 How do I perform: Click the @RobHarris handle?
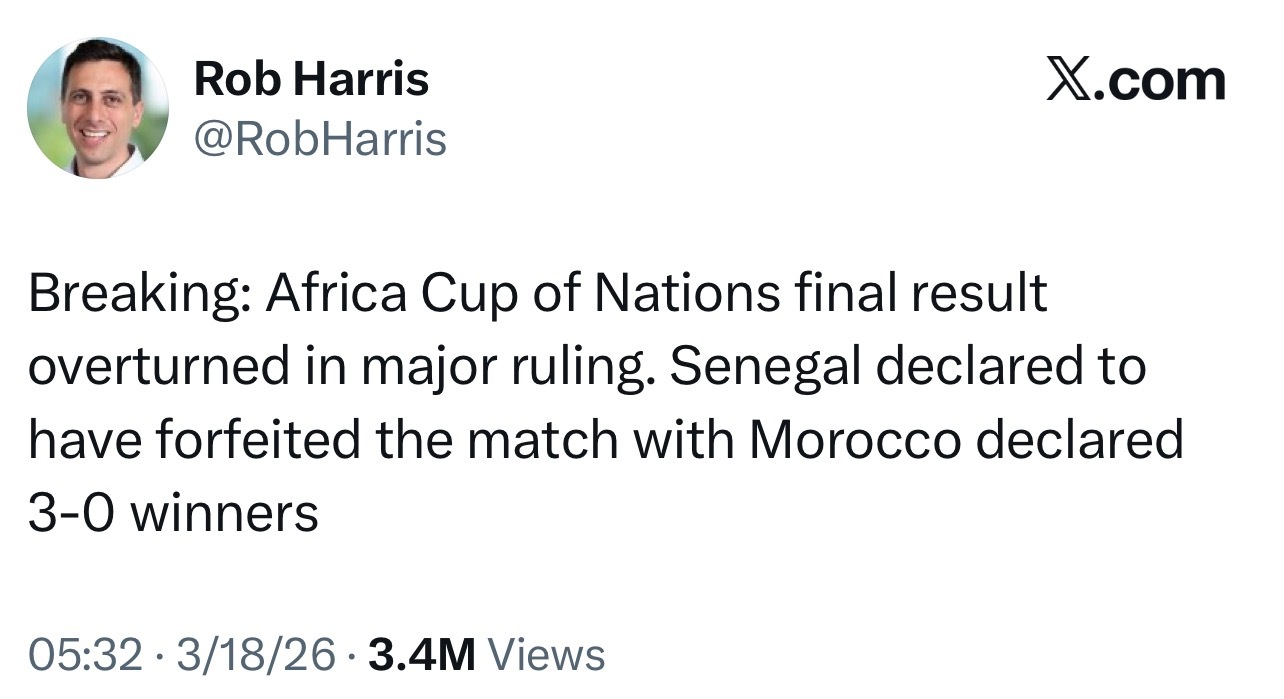pos(320,140)
